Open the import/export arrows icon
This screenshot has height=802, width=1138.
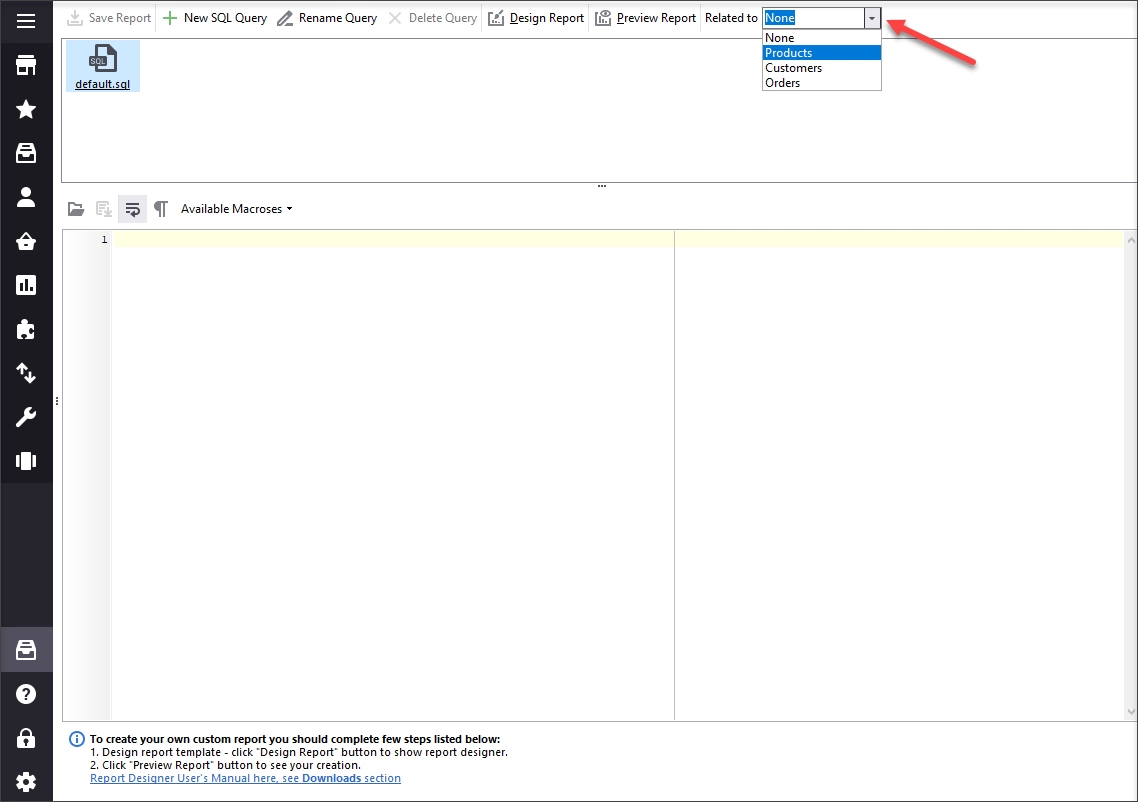point(26,373)
